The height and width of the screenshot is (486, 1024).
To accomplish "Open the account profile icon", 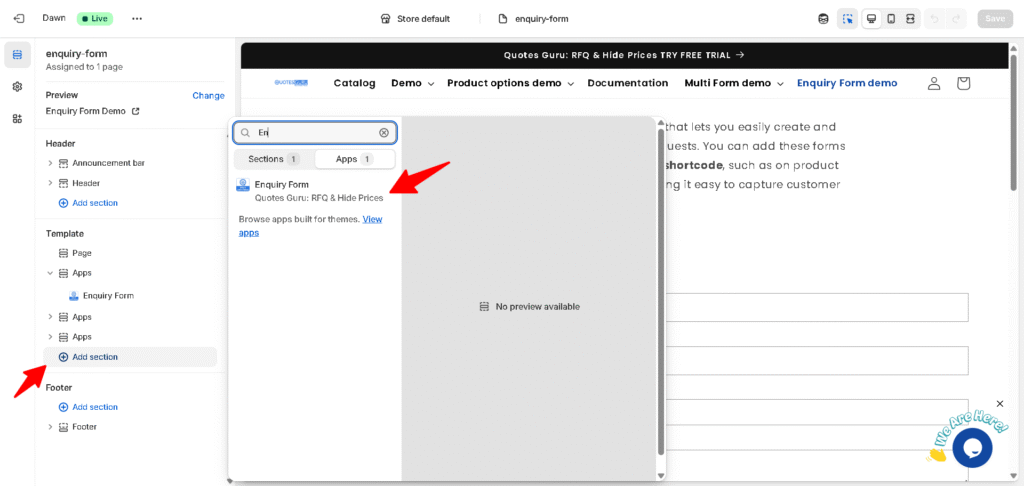I will tap(933, 83).
